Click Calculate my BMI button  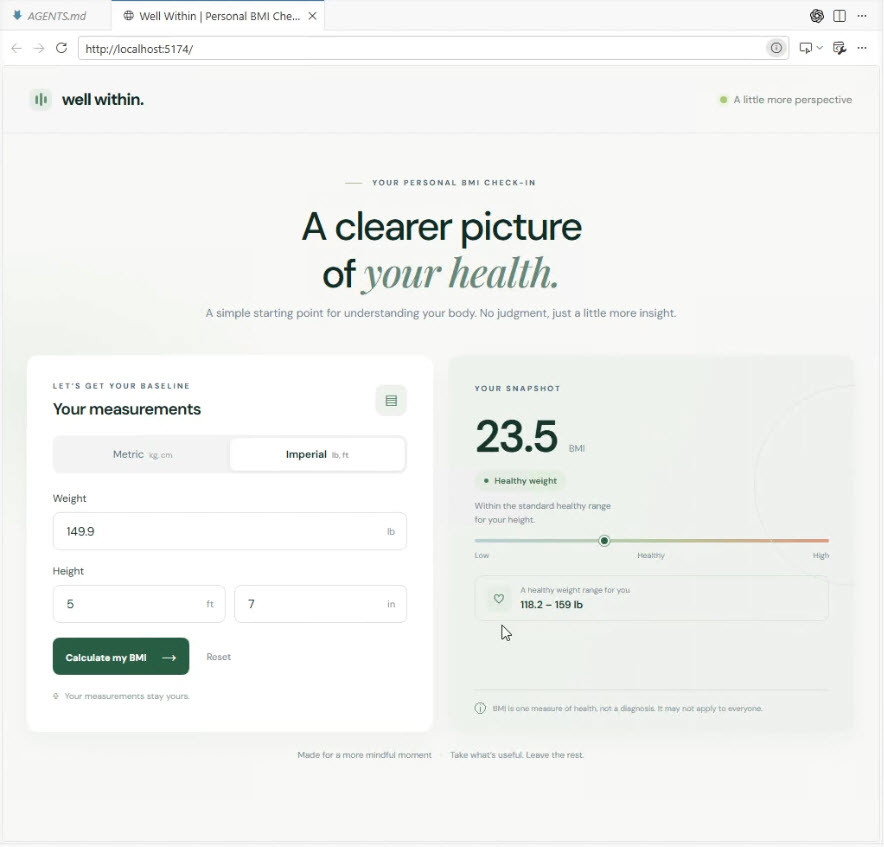[x=121, y=657]
